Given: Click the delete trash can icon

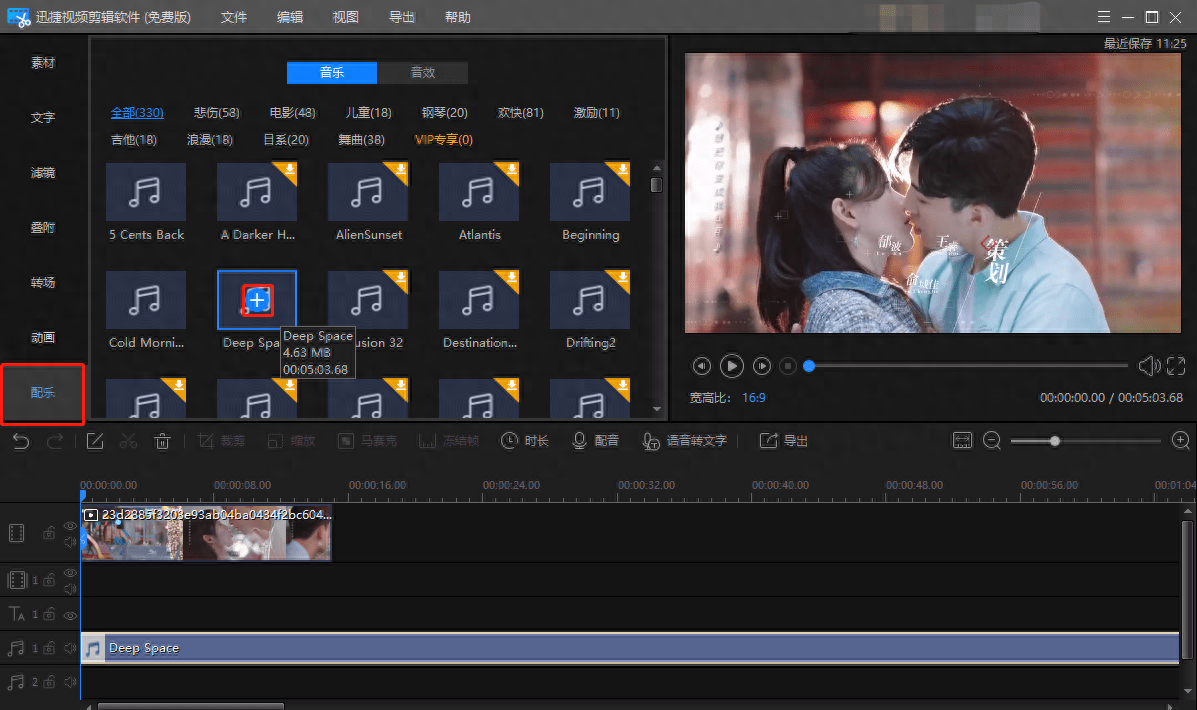Looking at the screenshot, I should coord(162,441).
